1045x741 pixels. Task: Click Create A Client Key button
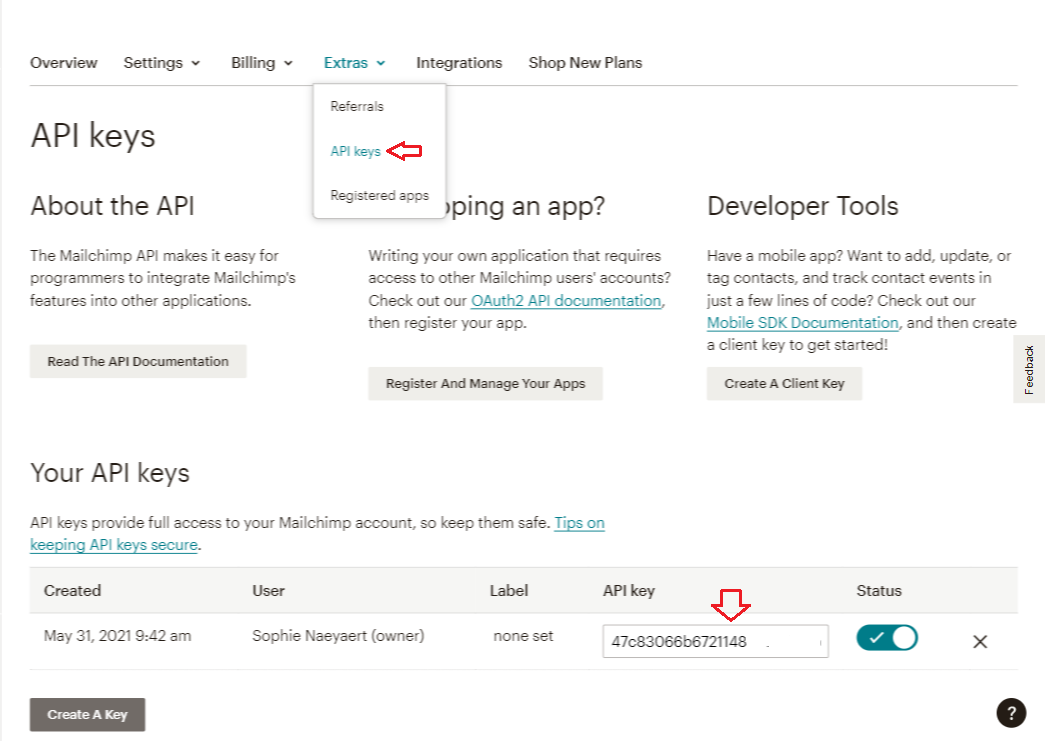[784, 383]
